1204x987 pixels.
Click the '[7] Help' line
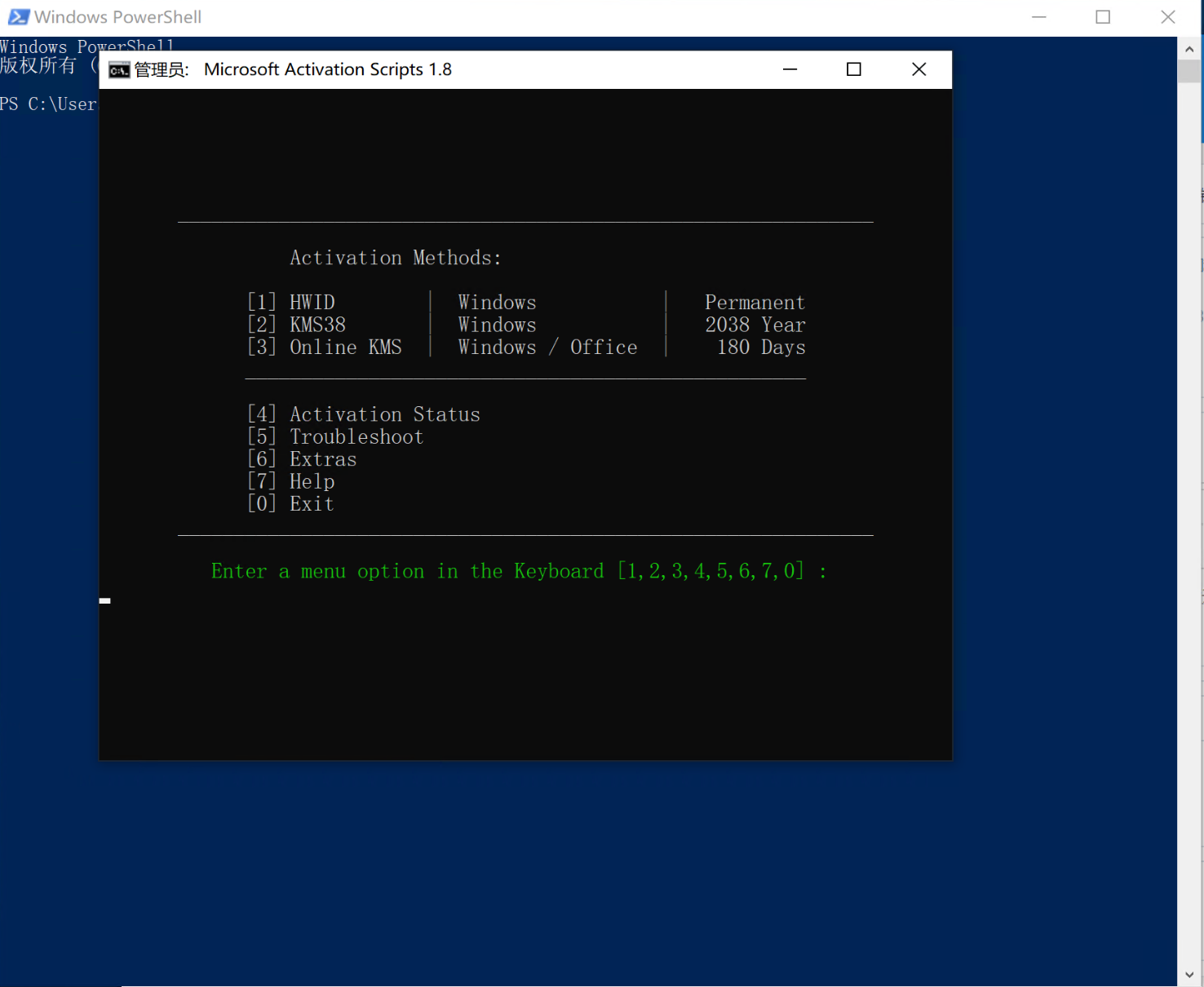click(x=291, y=481)
